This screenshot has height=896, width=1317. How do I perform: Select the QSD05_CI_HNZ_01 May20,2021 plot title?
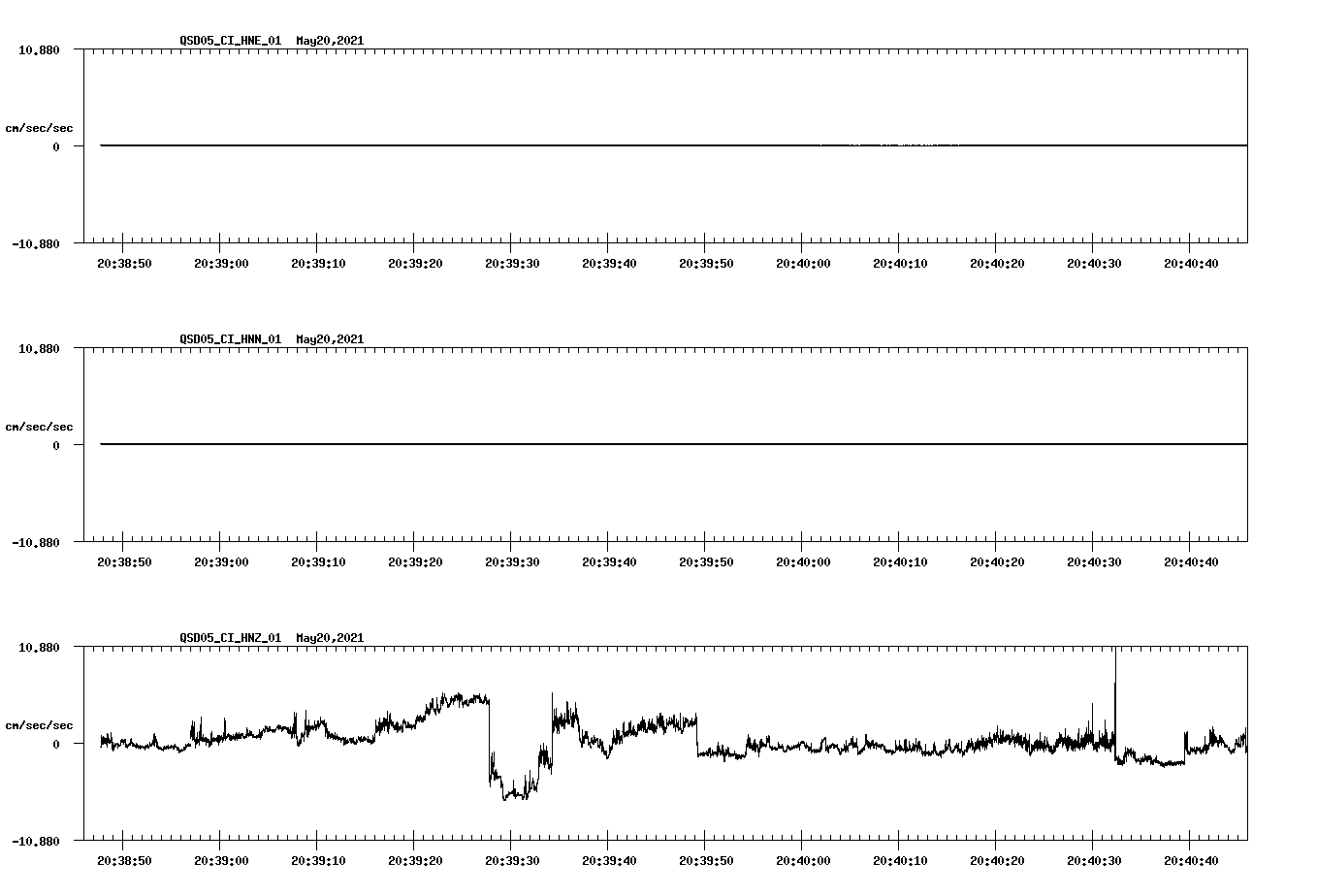272,638
